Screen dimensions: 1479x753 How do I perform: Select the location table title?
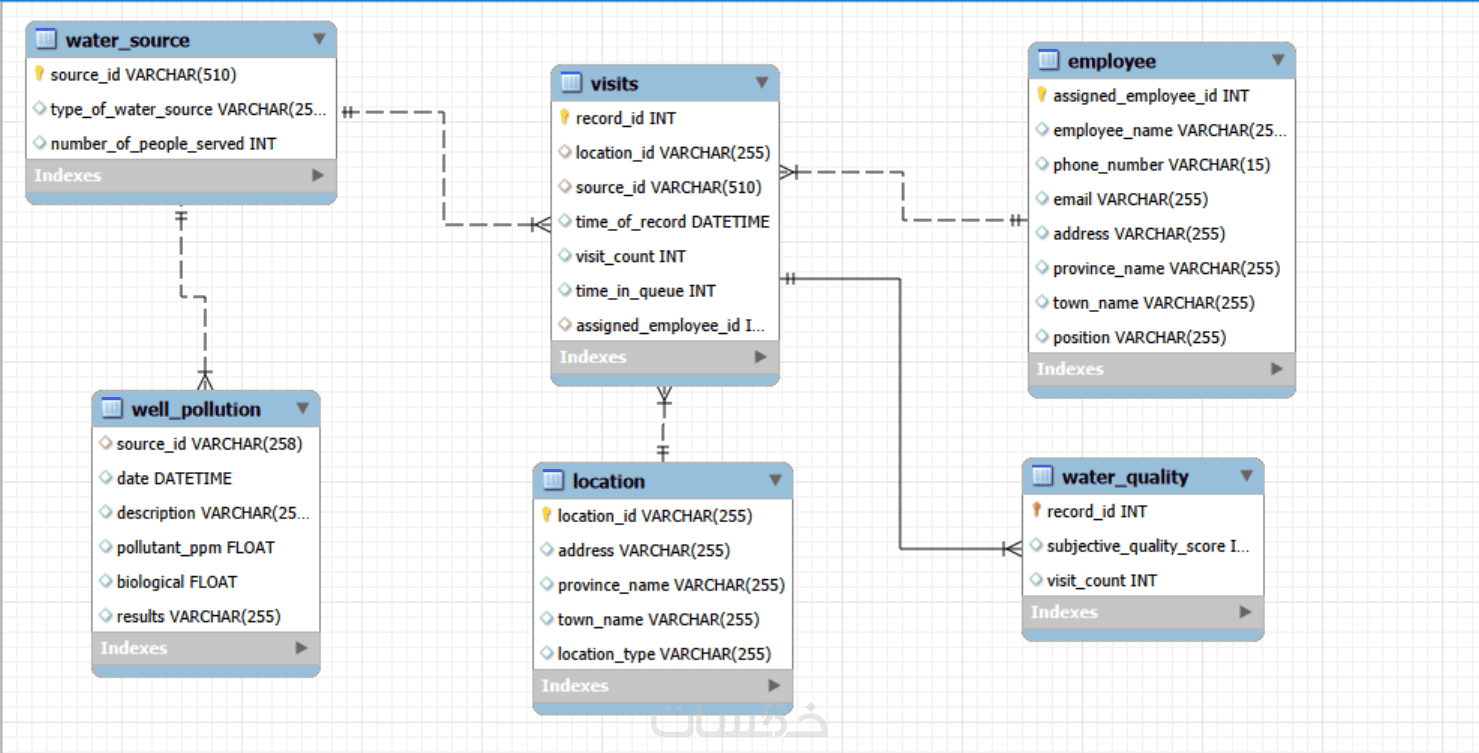click(x=609, y=482)
